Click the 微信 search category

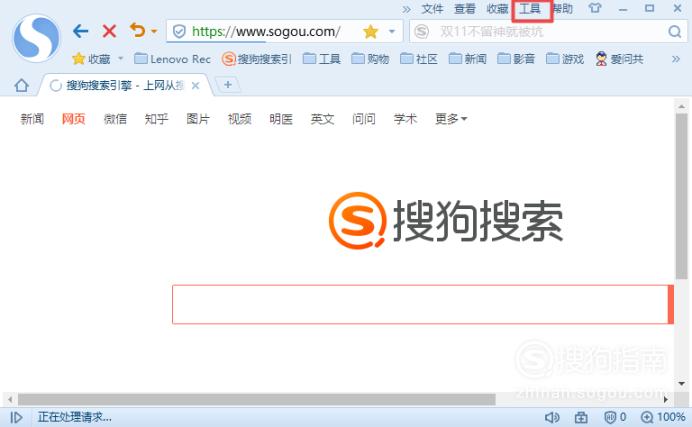[115, 119]
